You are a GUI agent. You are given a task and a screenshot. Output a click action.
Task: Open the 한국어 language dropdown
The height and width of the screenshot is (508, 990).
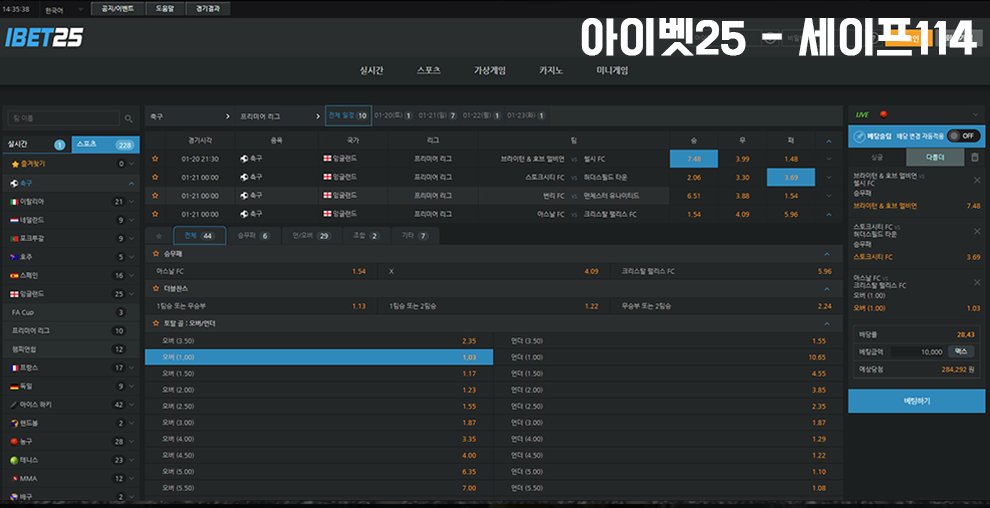64,9
